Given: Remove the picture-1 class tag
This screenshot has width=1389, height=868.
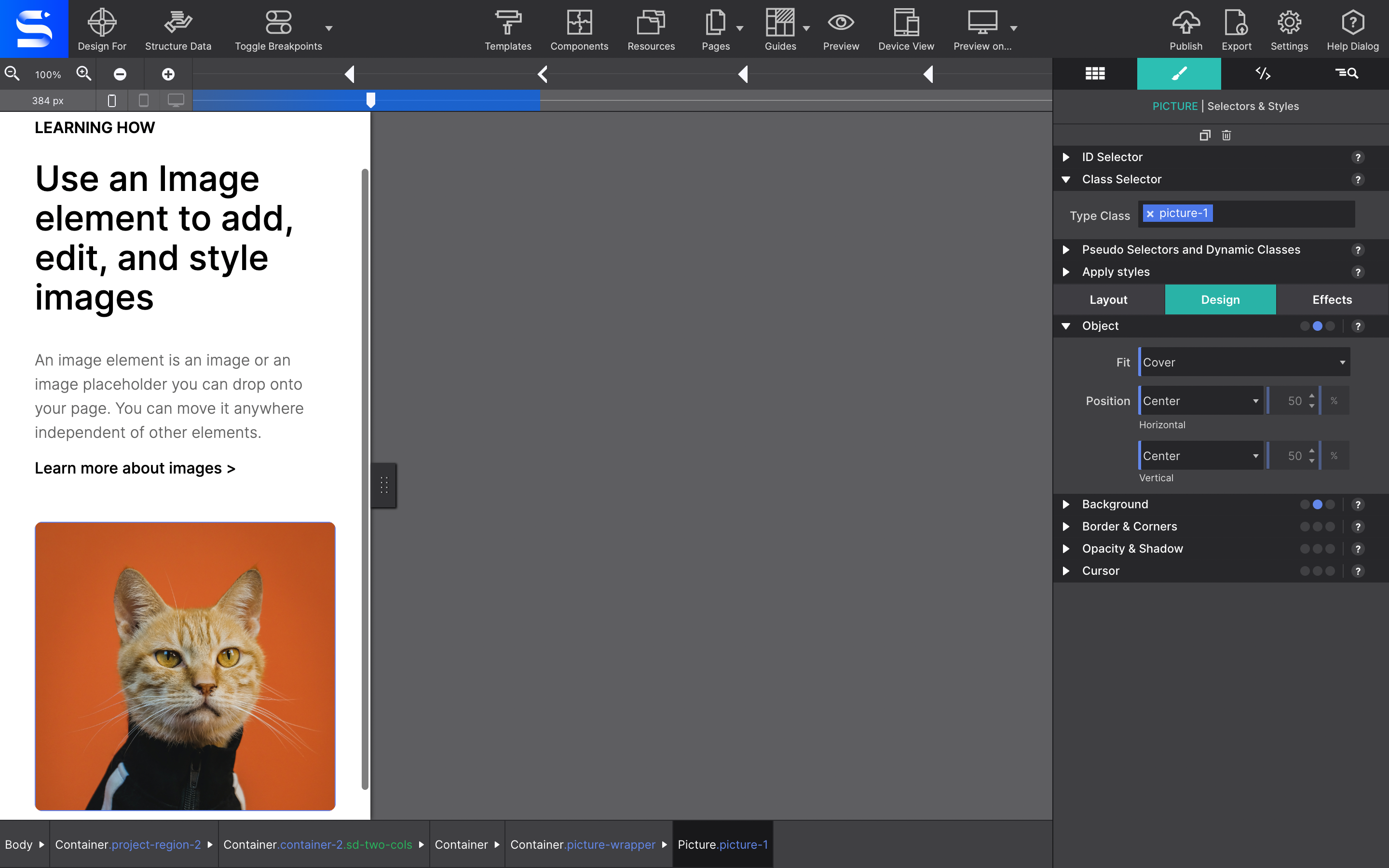Looking at the screenshot, I should click(x=1150, y=214).
